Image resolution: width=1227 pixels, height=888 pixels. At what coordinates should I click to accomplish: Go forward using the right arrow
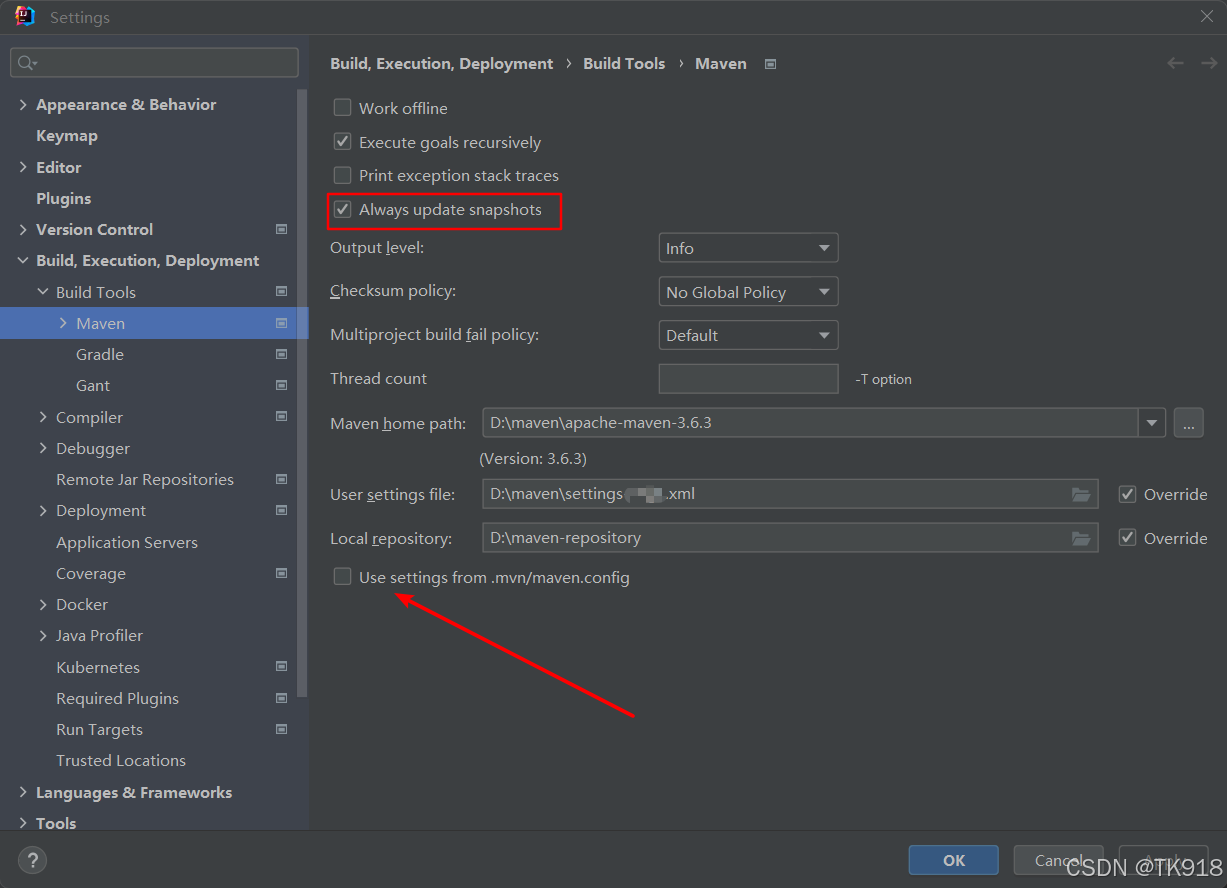pyautogui.click(x=1208, y=63)
